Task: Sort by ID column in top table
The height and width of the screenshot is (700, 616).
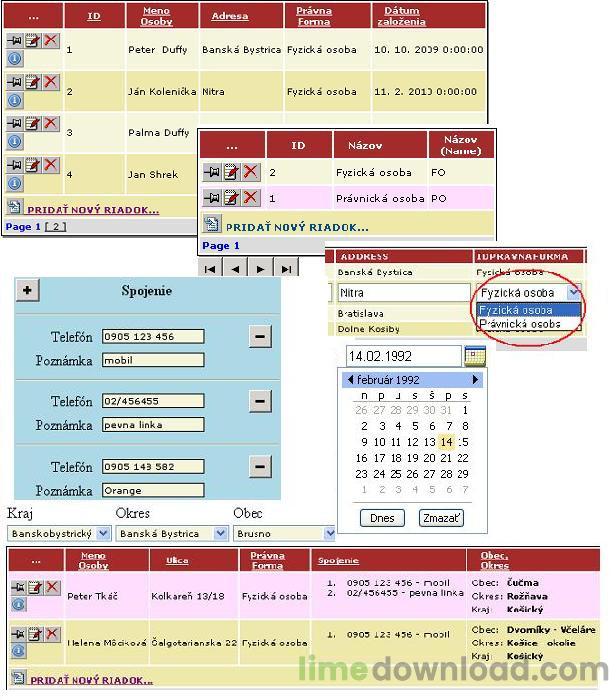Action: tap(94, 16)
